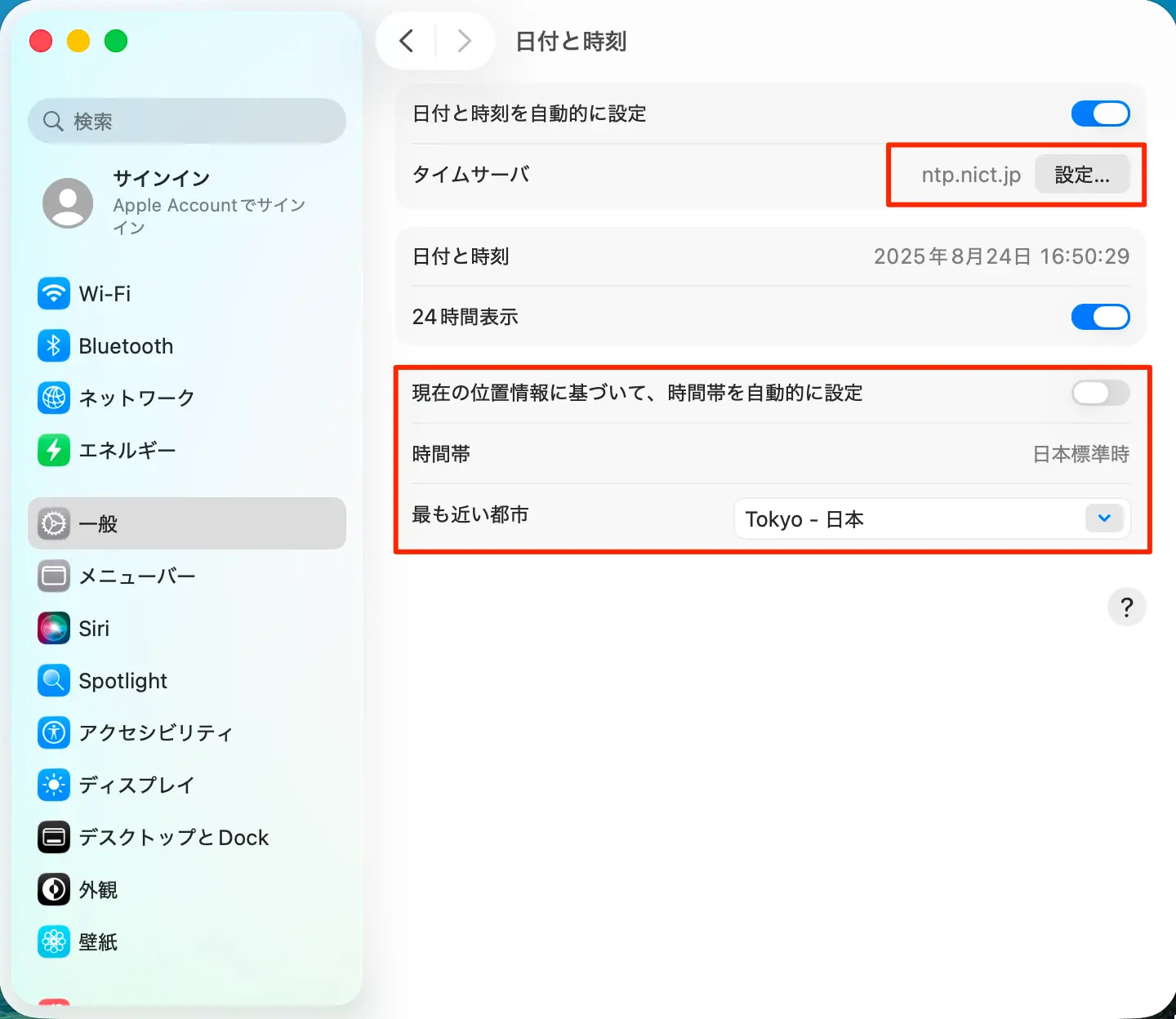Open the ディスプレイ sun icon
The width and height of the screenshot is (1176, 1019).
click(54, 785)
